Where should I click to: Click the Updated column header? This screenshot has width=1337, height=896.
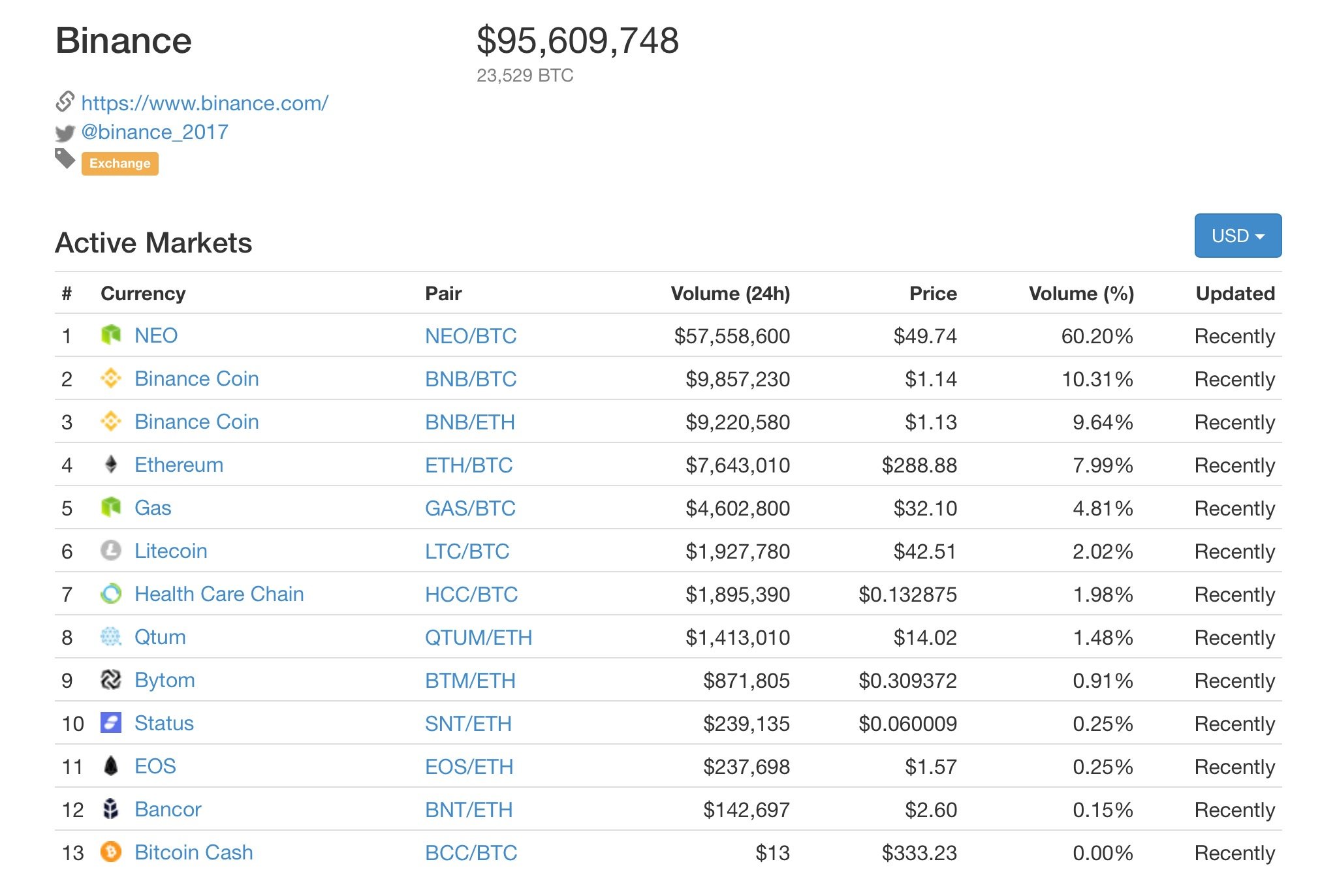(1235, 294)
